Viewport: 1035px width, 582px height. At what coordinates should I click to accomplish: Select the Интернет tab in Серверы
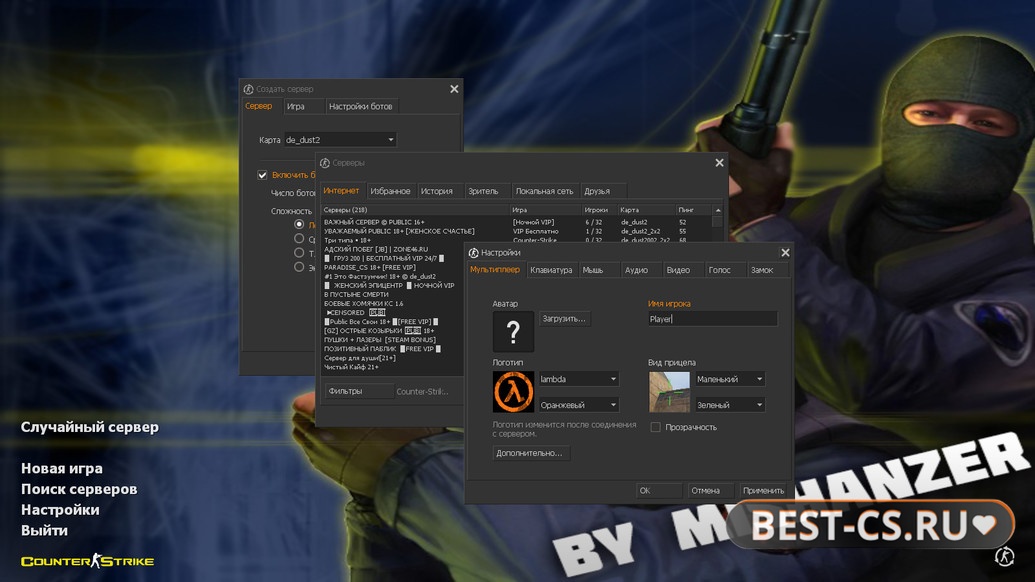(x=341, y=191)
